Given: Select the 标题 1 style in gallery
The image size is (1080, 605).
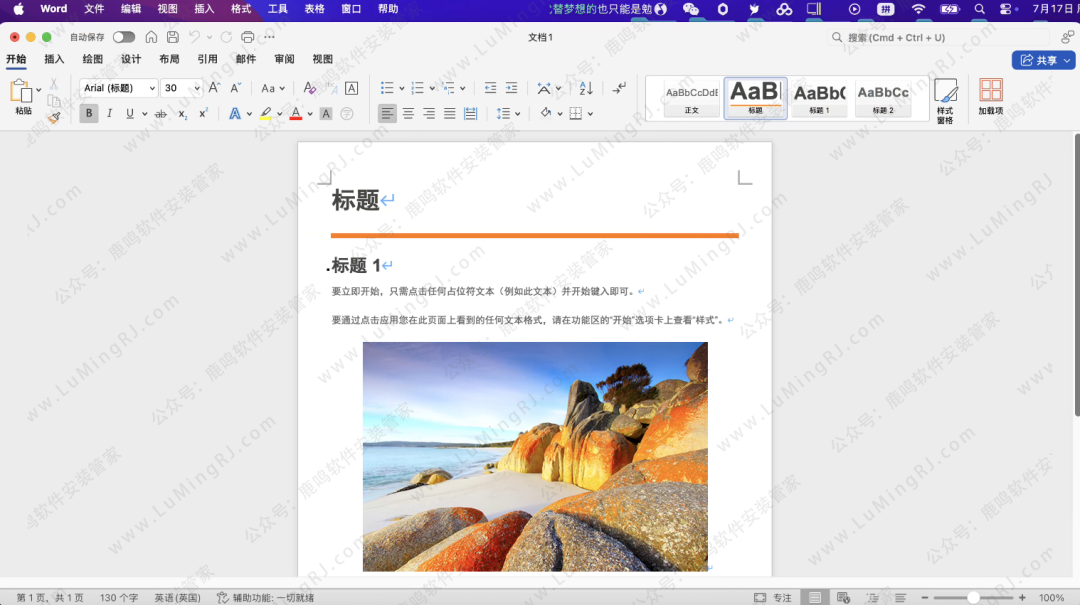Looking at the screenshot, I should pyautogui.click(x=820, y=98).
